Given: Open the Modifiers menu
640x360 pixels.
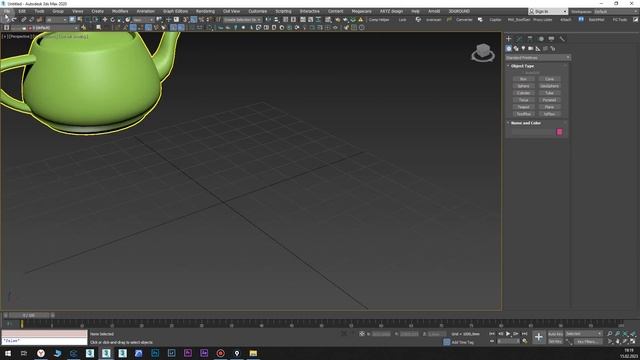Looking at the screenshot, I should [120, 11].
